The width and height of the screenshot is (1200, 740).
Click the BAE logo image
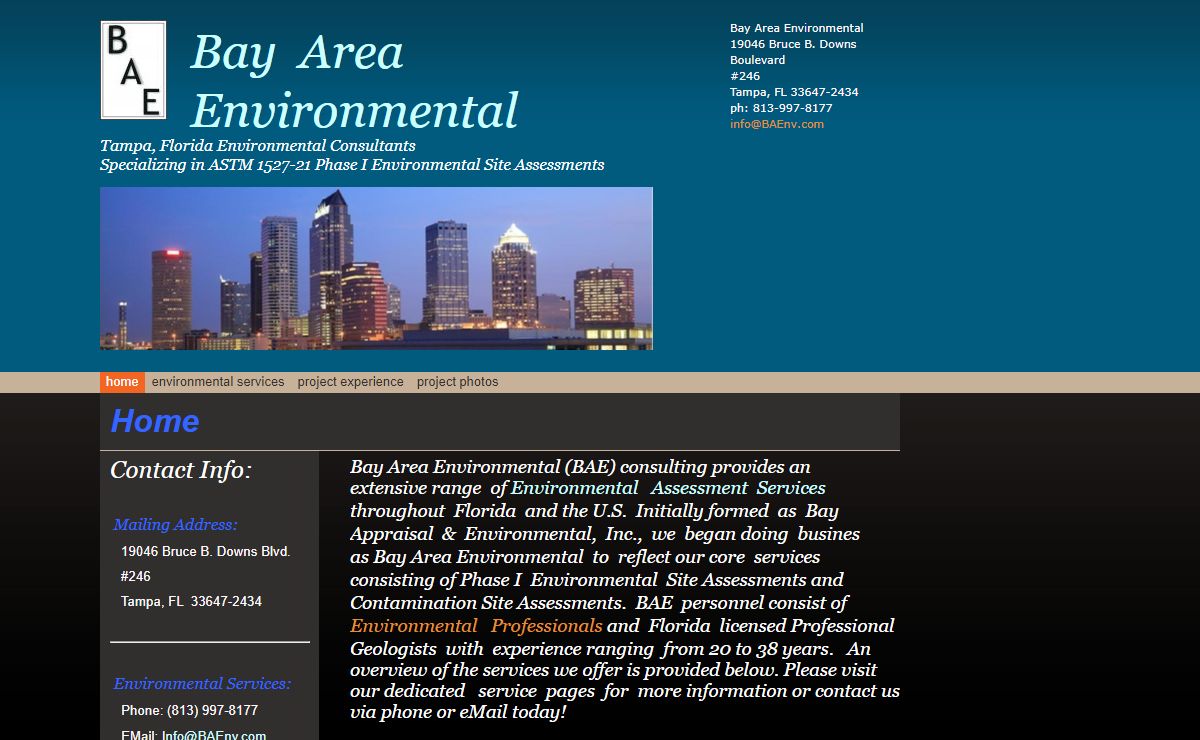click(x=133, y=70)
